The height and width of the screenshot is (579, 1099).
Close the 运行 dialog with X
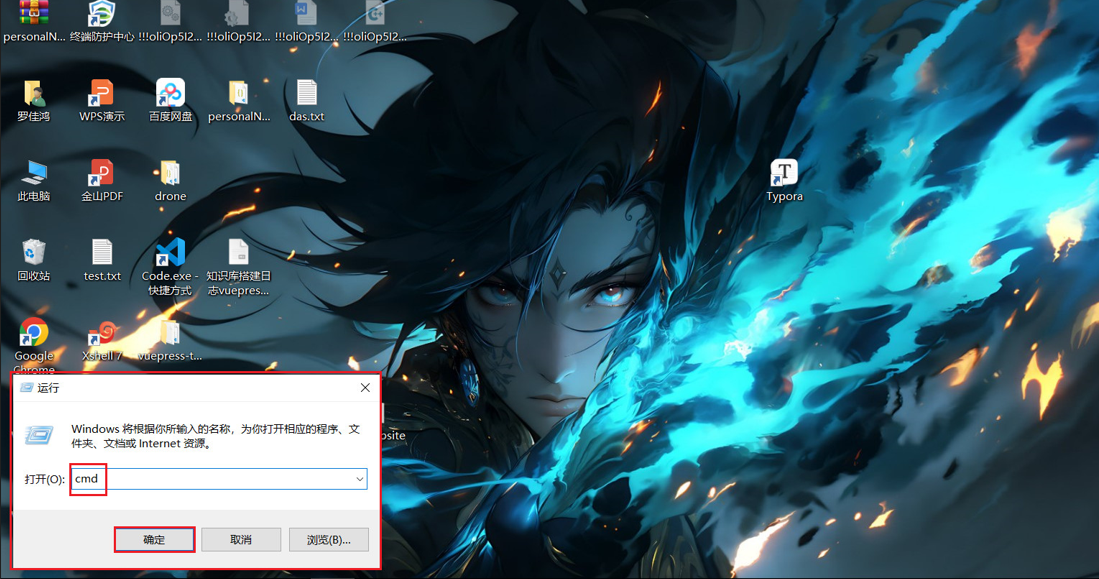(x=365, y=388)
